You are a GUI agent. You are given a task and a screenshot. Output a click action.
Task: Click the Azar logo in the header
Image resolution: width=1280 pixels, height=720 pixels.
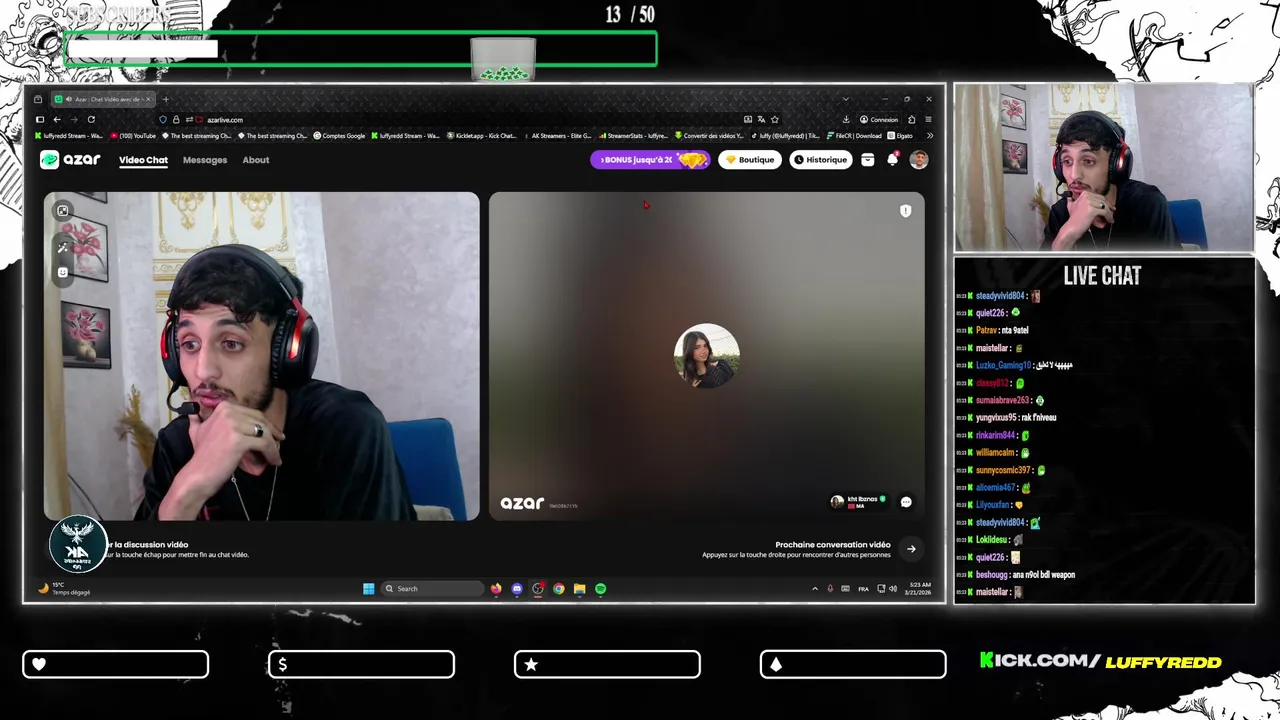pos(69,160)
